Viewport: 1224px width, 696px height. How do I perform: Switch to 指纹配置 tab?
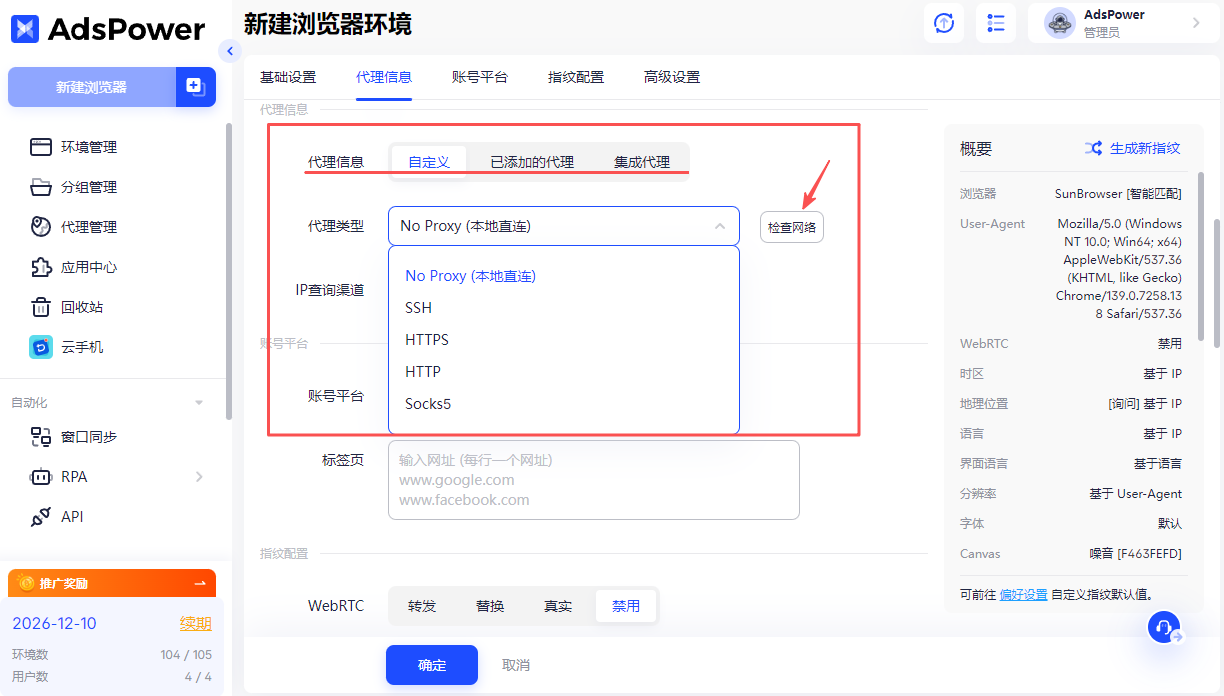click(x=575, y=77)
